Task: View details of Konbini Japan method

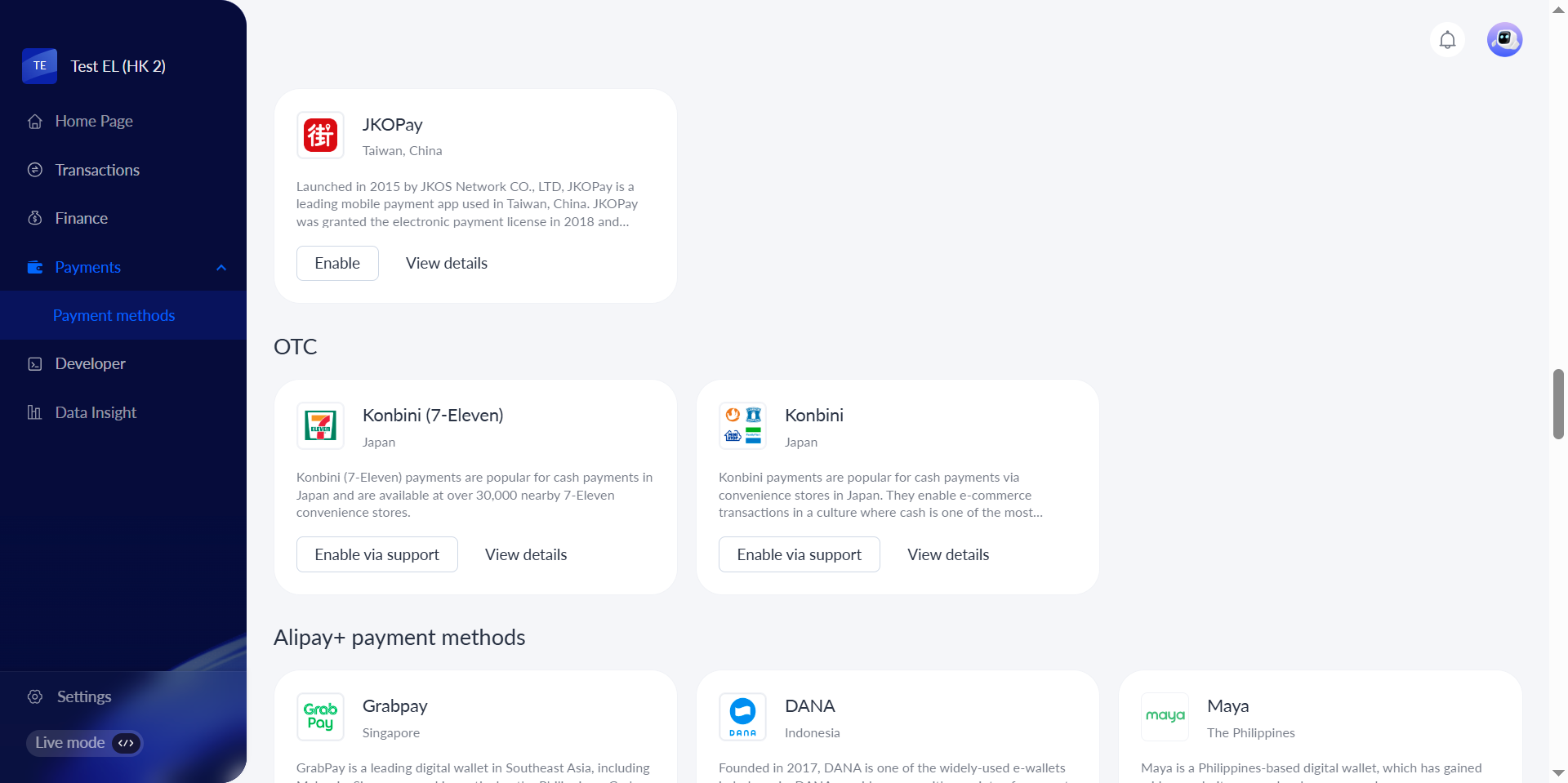Action: [948, 554]
